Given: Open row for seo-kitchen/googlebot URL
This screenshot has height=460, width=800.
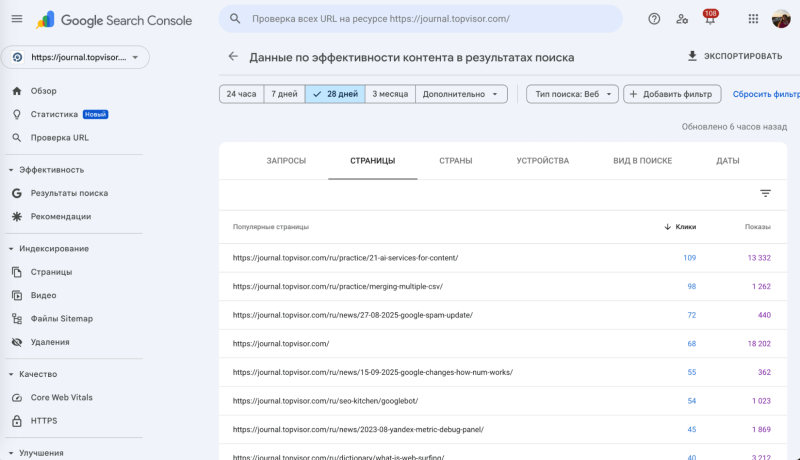Looking at the screenshot, I should 503,400.
